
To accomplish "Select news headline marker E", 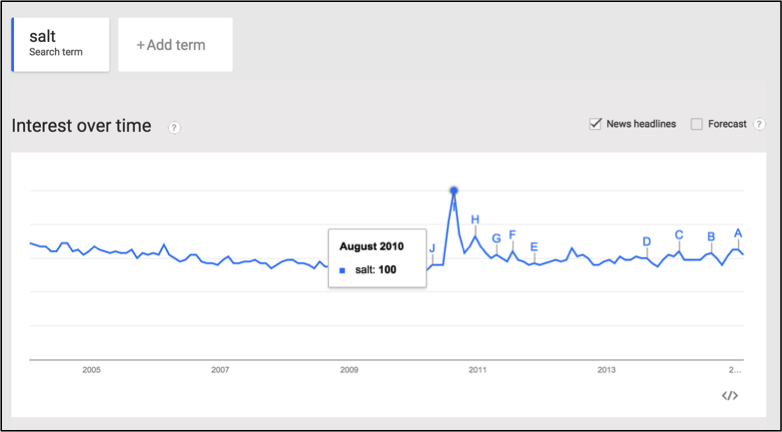I will click(534, 246).
